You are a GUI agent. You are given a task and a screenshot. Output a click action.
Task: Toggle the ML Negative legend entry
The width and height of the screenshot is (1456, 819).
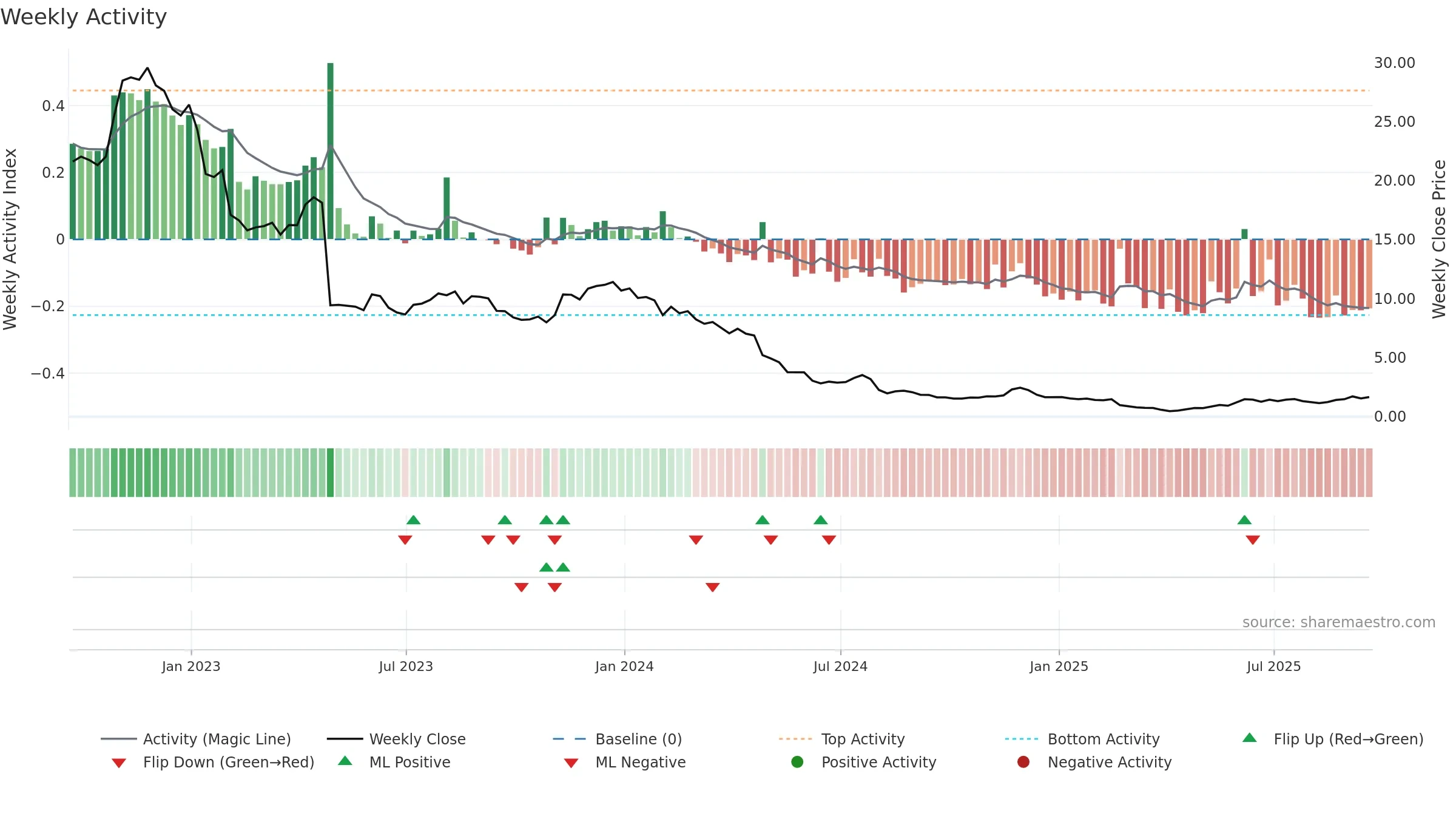(625, 762)
